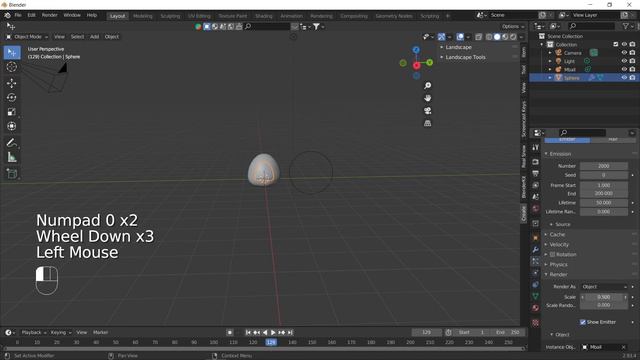Click the pan view hand icon
640x360 pixels.
[427, 98]
